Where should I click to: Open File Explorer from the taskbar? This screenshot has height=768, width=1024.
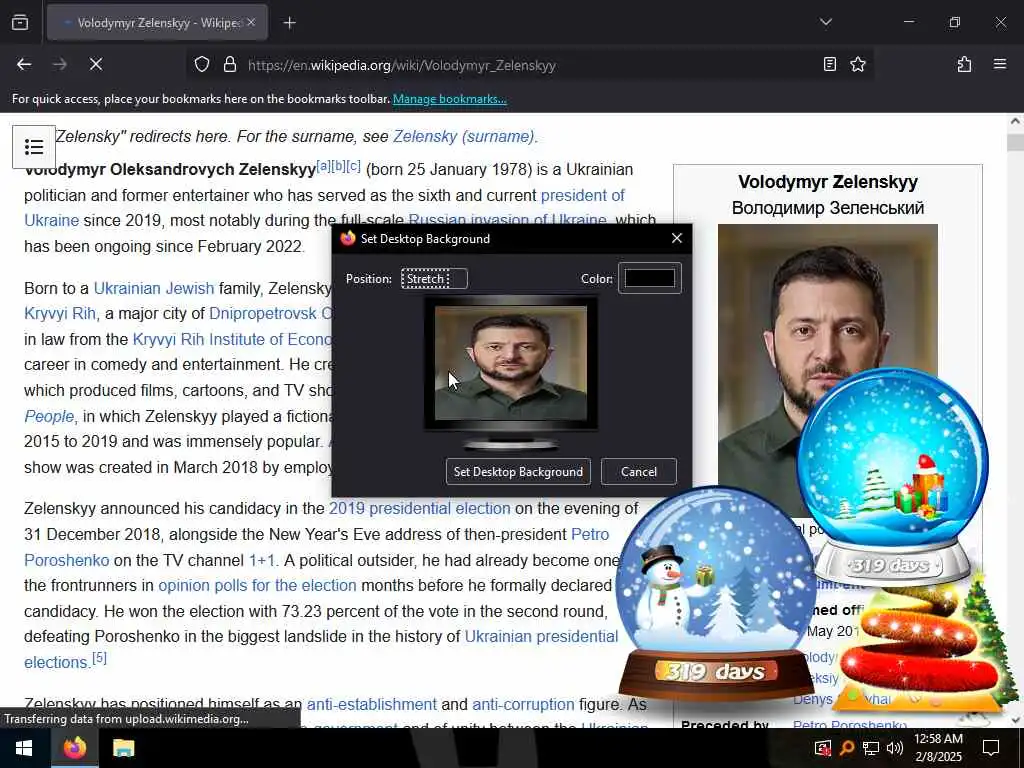coord(123,748)
